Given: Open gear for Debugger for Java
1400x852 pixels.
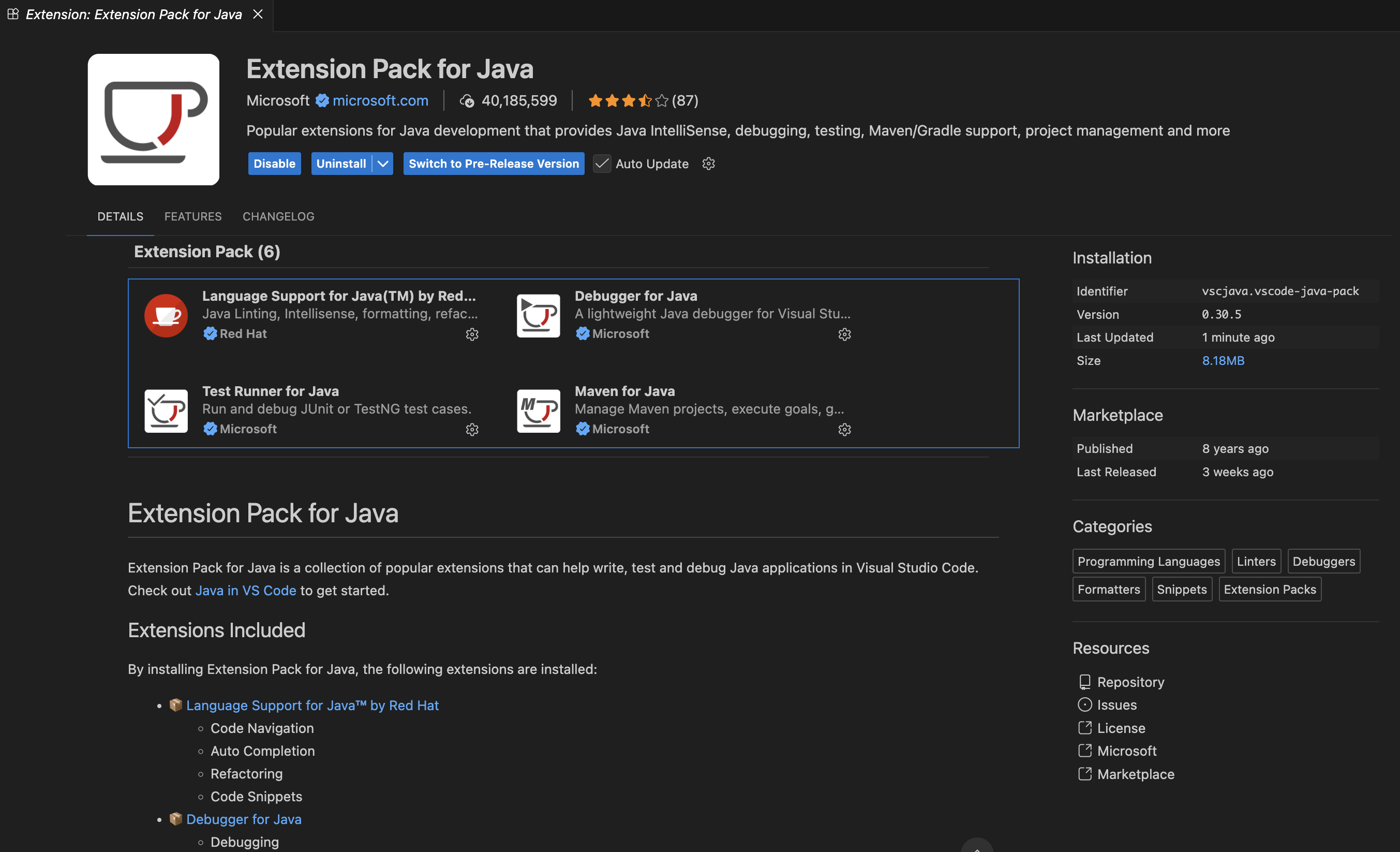Looking at the screenshot, I should pyautogui.click(x=844, y=334).
